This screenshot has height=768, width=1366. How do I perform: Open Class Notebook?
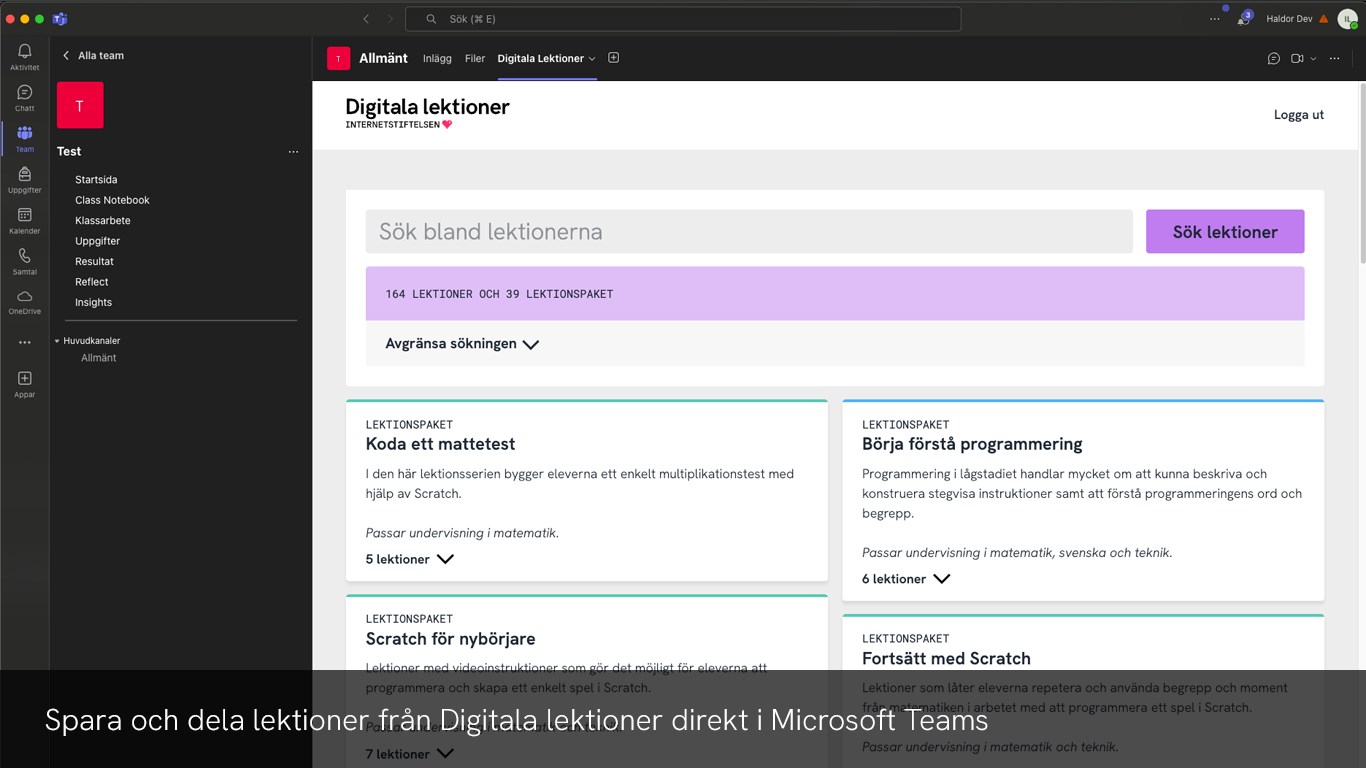(x=112, y=200)
